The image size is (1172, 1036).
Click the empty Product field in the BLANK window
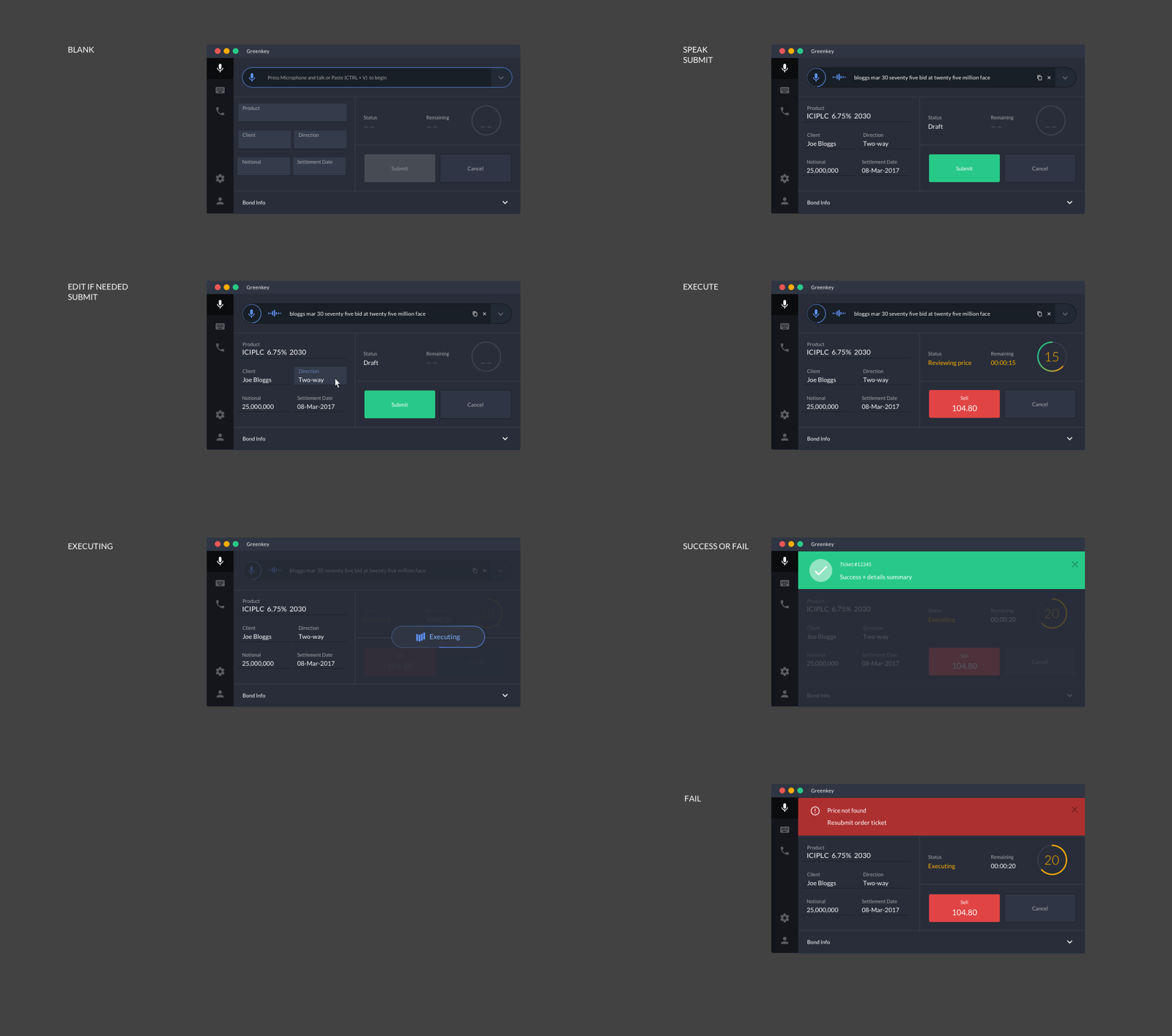292,112
